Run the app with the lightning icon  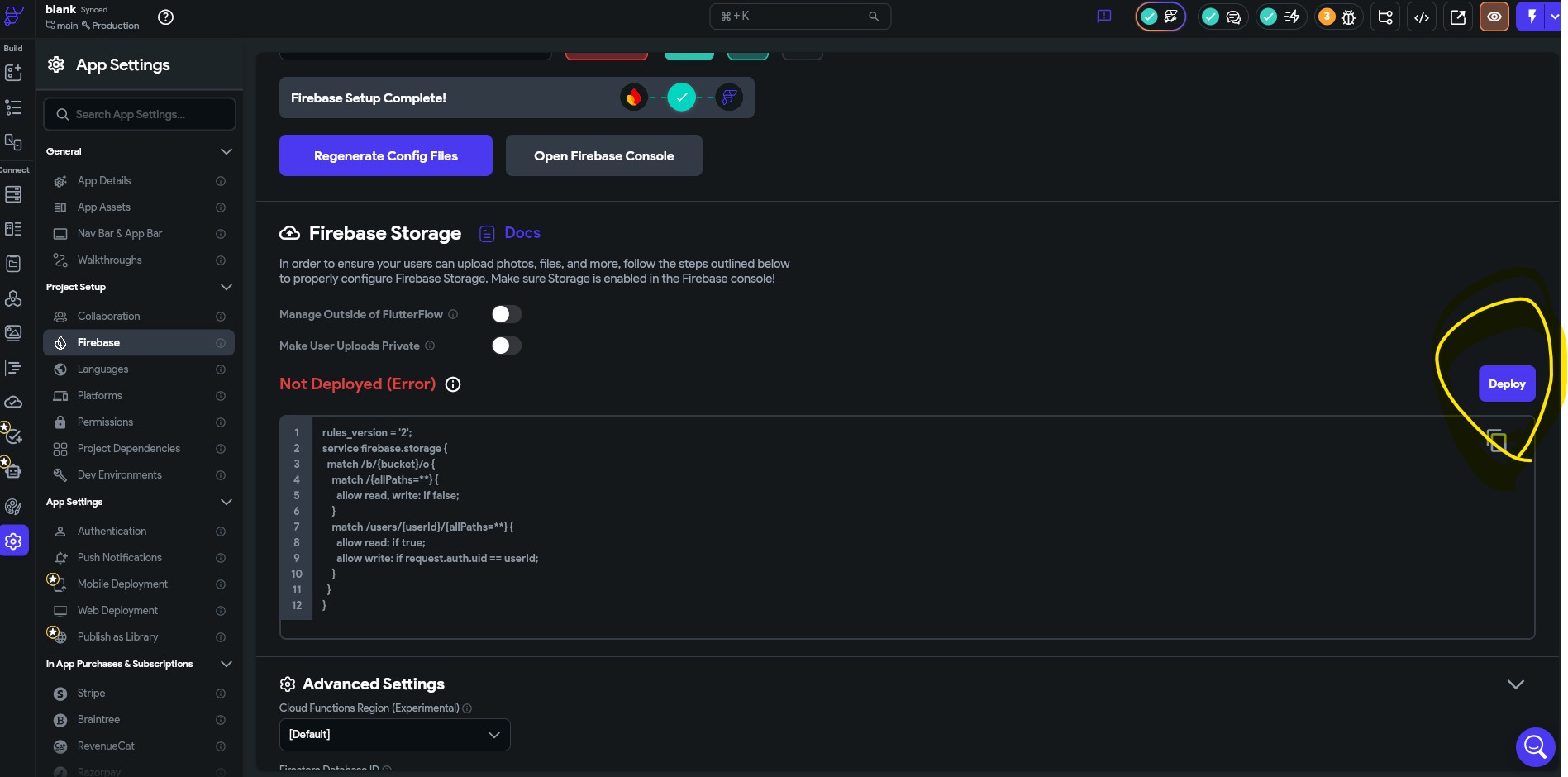pyautogui.click(x=1531, y=17)
